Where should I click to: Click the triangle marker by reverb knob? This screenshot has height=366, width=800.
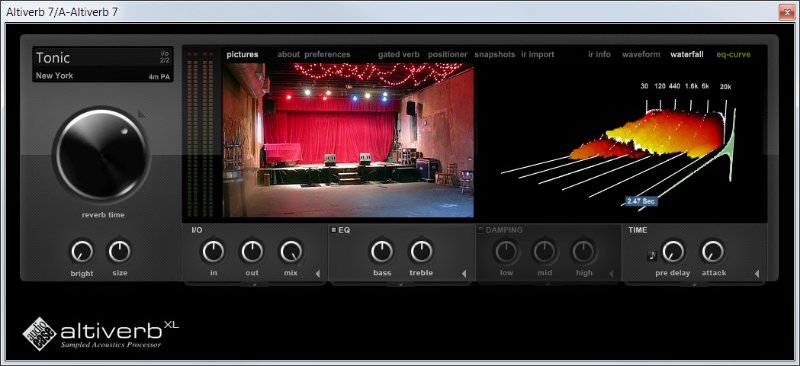[x=141, y=114]
